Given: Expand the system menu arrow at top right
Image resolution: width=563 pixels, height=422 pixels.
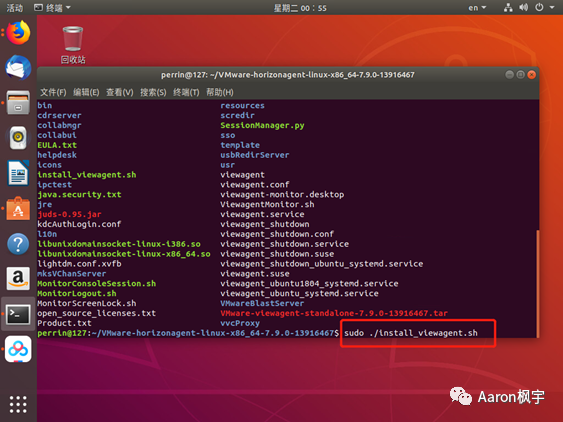Looking at the screenshot, I should [x=552, y=8].
